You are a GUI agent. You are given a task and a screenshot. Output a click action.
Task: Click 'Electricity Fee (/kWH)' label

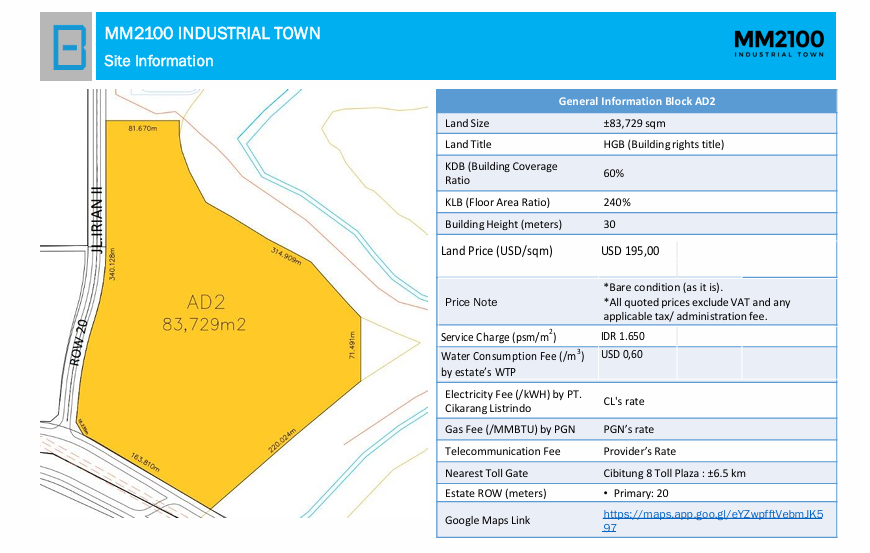pyautogui.click(x=513, y=401)
